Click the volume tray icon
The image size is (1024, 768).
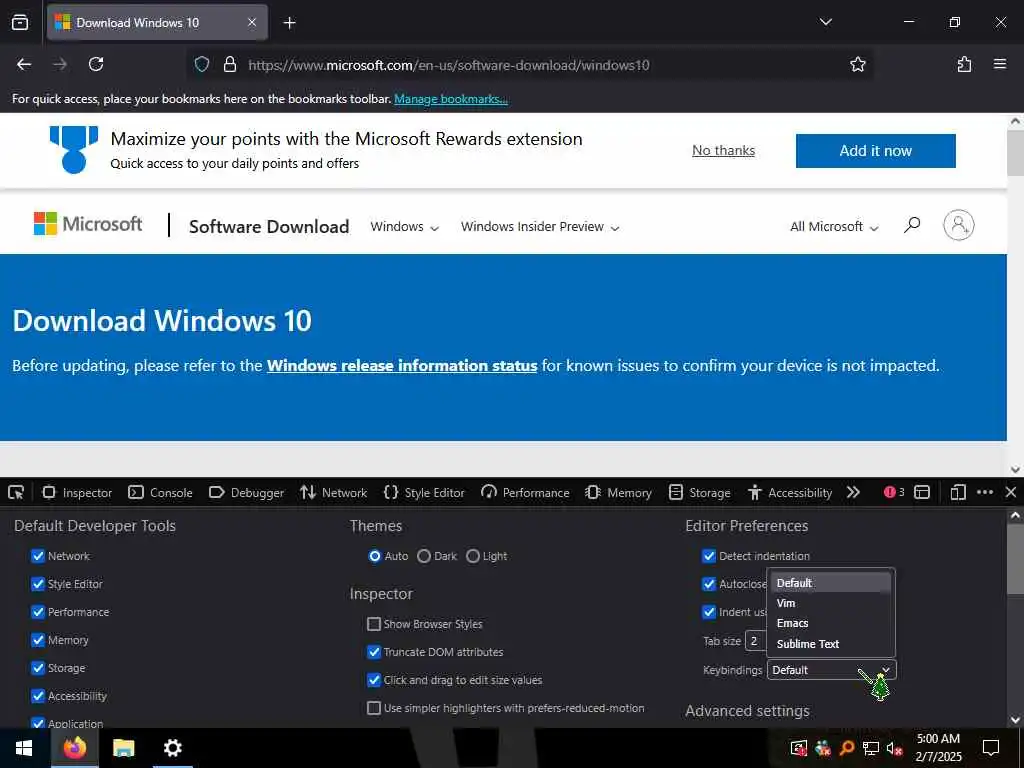[x=894, y=748]
